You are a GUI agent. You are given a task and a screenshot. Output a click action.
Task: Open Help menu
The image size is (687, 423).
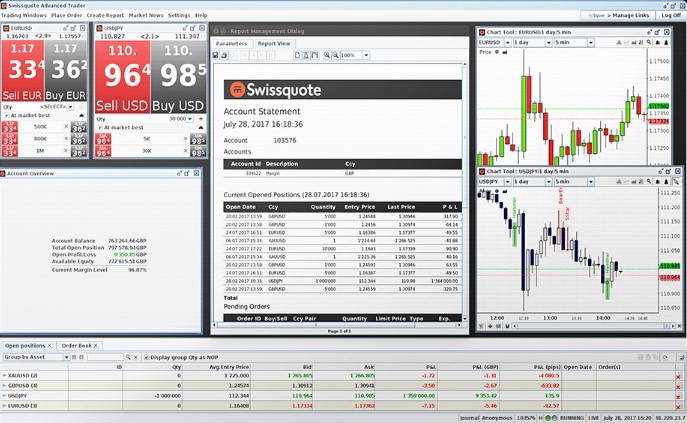click(x=201, y=15)
